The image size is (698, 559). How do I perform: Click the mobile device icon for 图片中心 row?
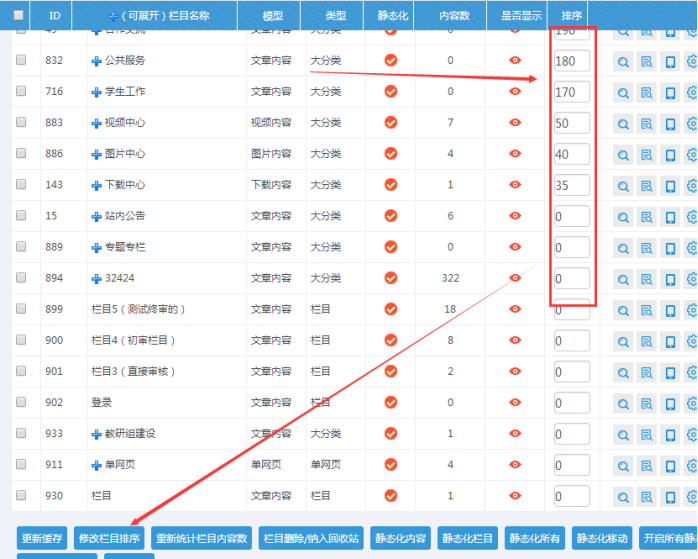point(671,155)
